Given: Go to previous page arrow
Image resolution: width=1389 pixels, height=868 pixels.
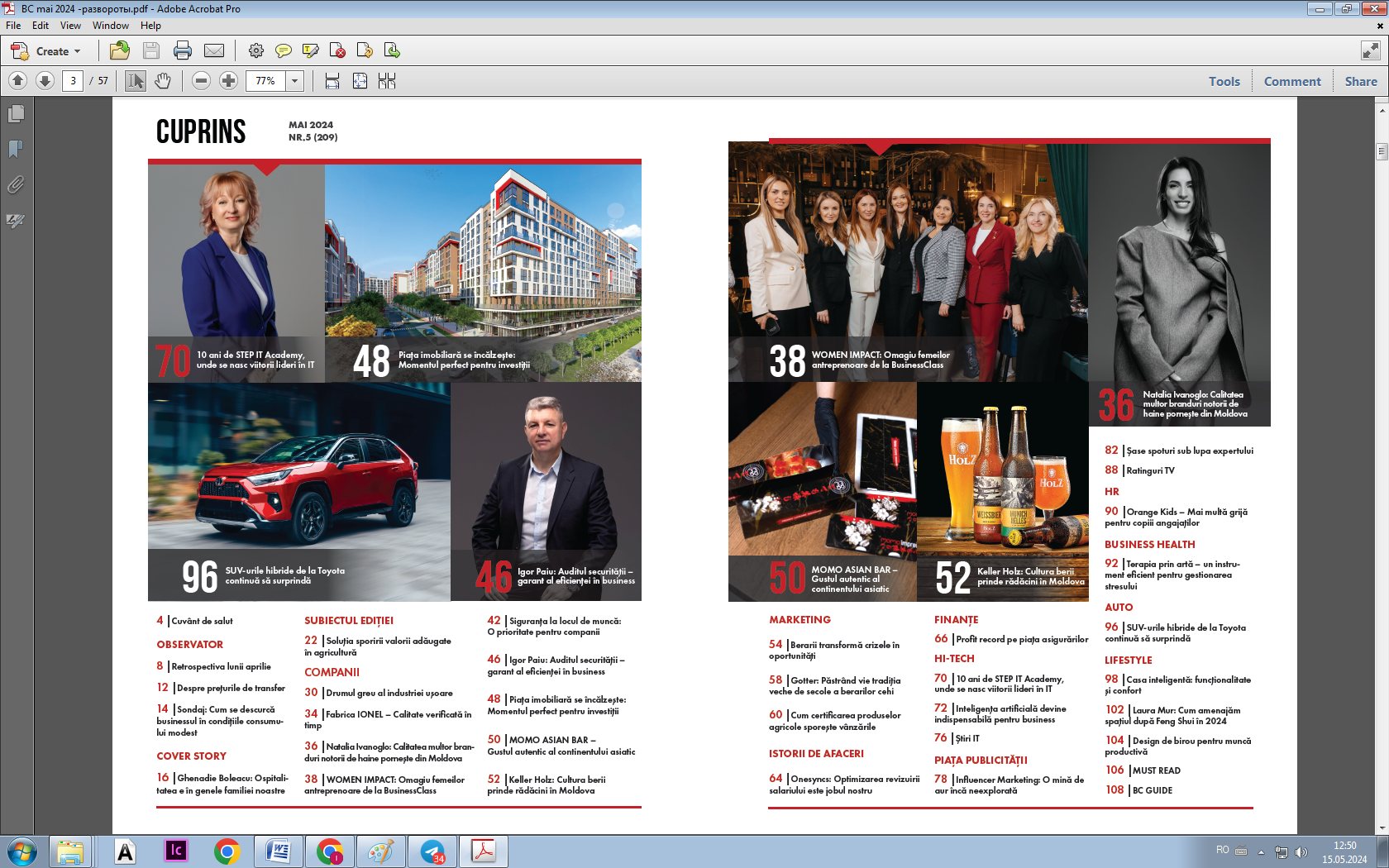Looking at the screenshot, I should pyautogui.click(x=18, y=81).
